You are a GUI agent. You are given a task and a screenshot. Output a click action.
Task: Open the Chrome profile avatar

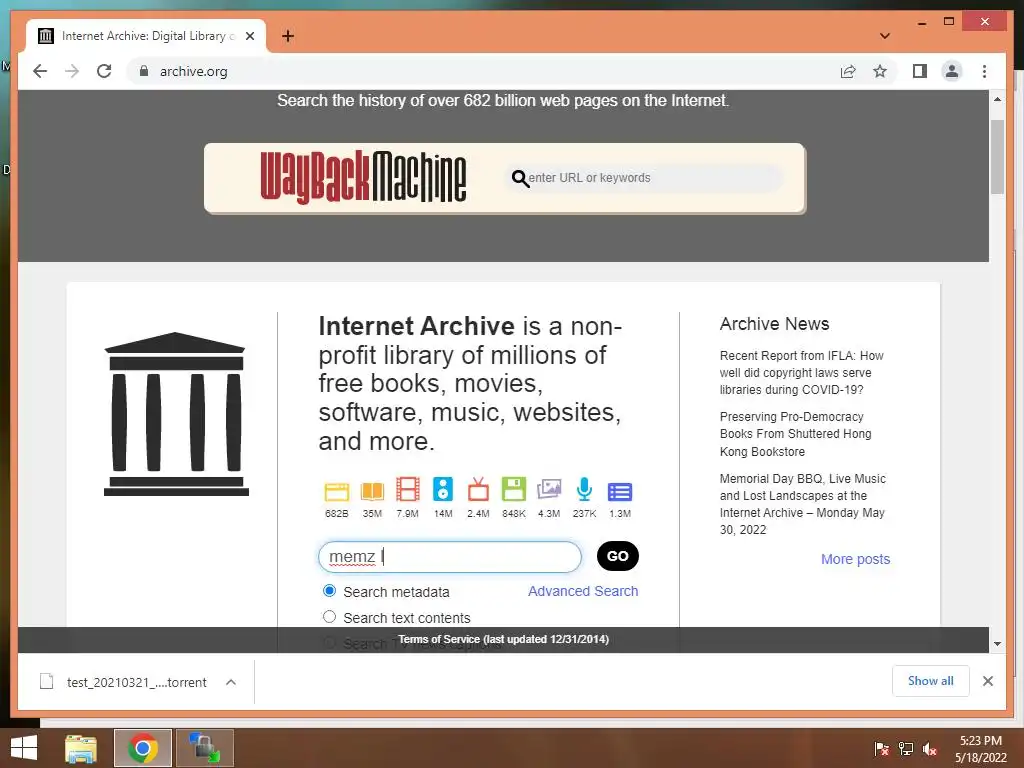pos(952,71)
